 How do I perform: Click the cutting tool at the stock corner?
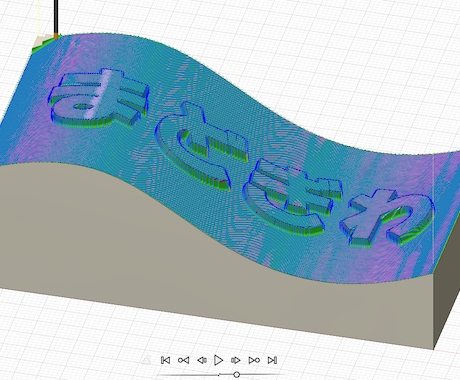56,19
